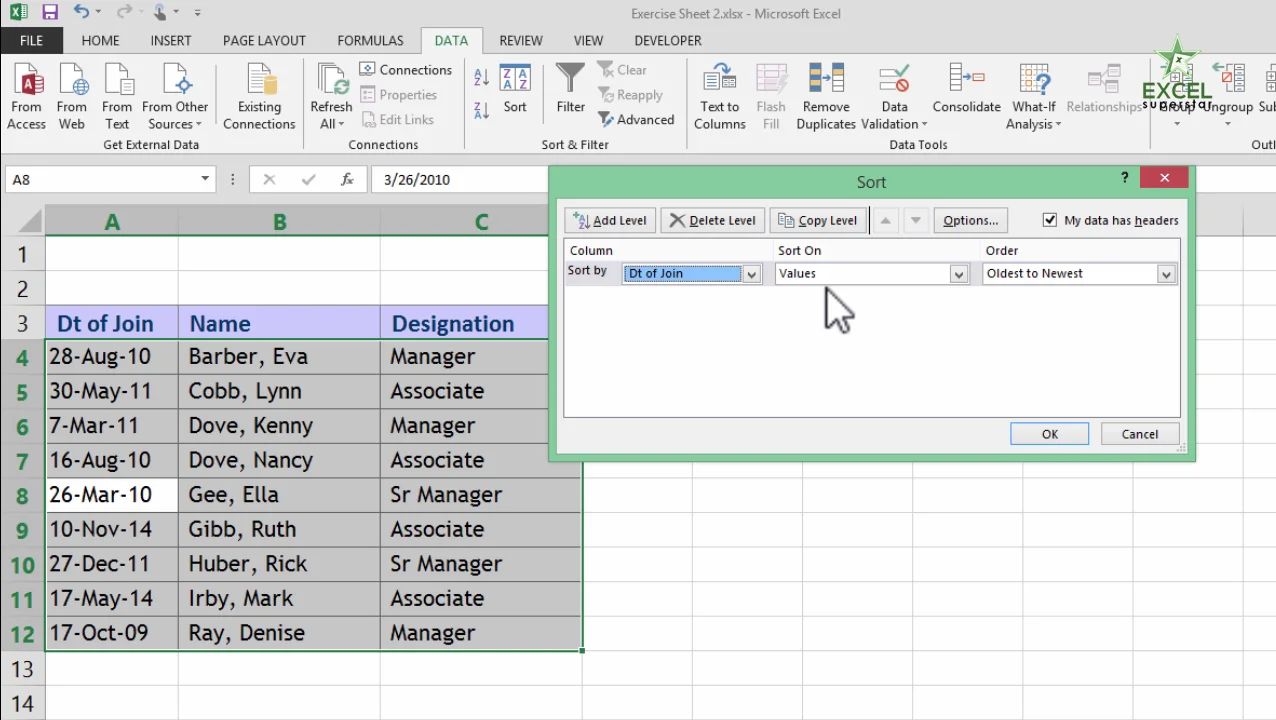The height and width of the screenshot is (720, 1276).
Task: Select row 13 header
Action: [x=22, y=668]
